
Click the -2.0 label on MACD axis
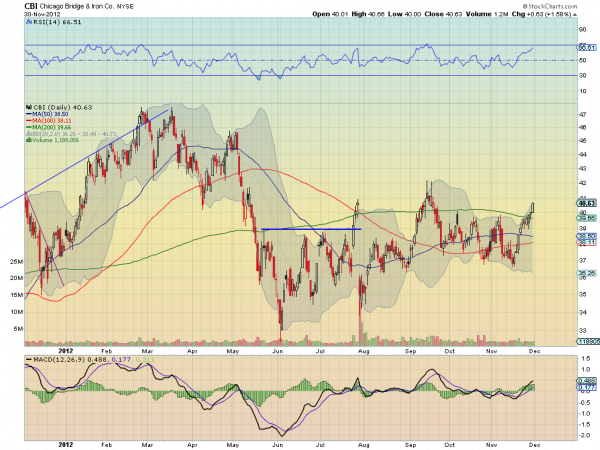pyautogui.click(x=584, y=436)
